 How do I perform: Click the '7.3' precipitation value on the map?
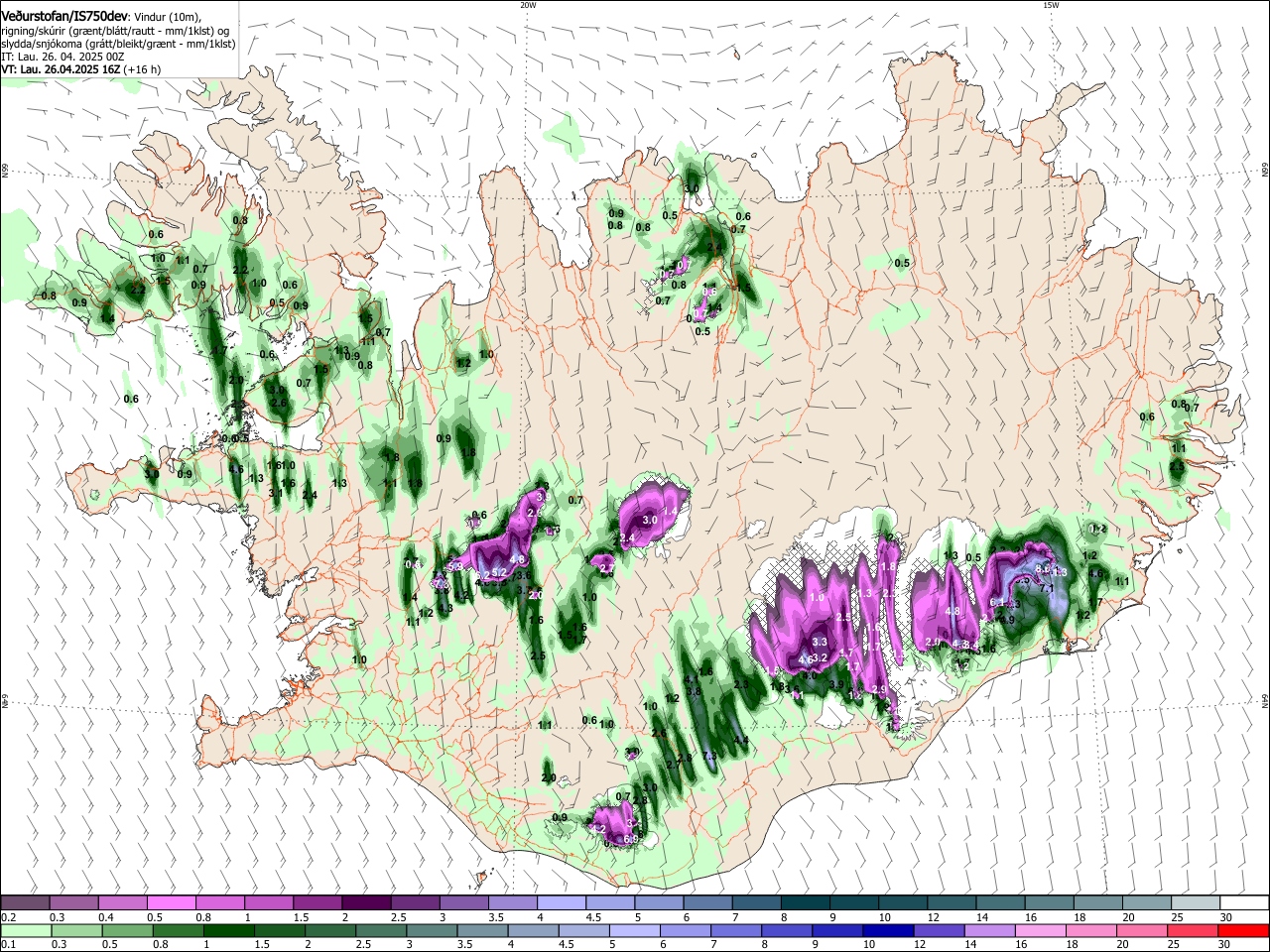[709, 756]
